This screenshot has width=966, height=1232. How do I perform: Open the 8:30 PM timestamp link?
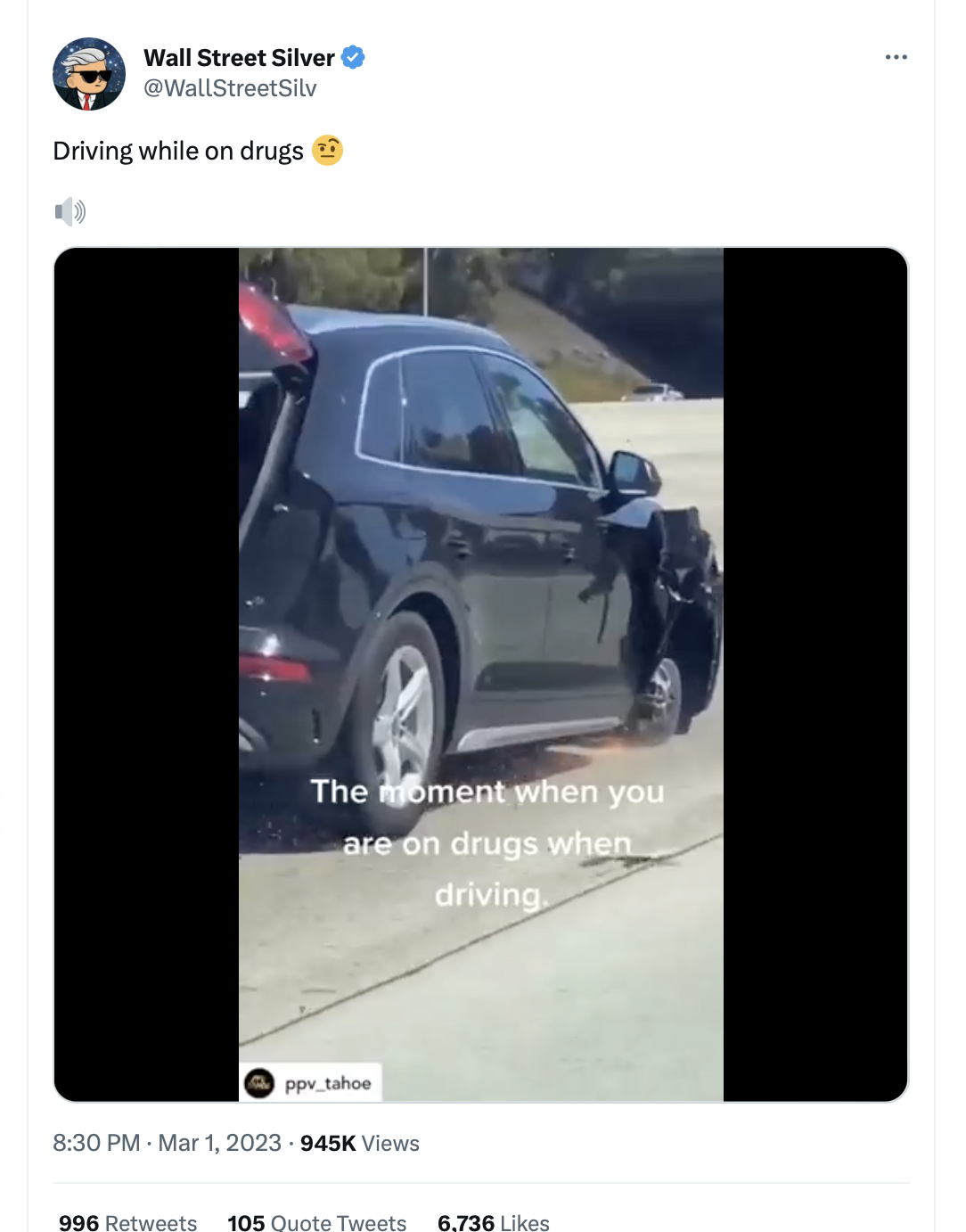point(96,1143)
